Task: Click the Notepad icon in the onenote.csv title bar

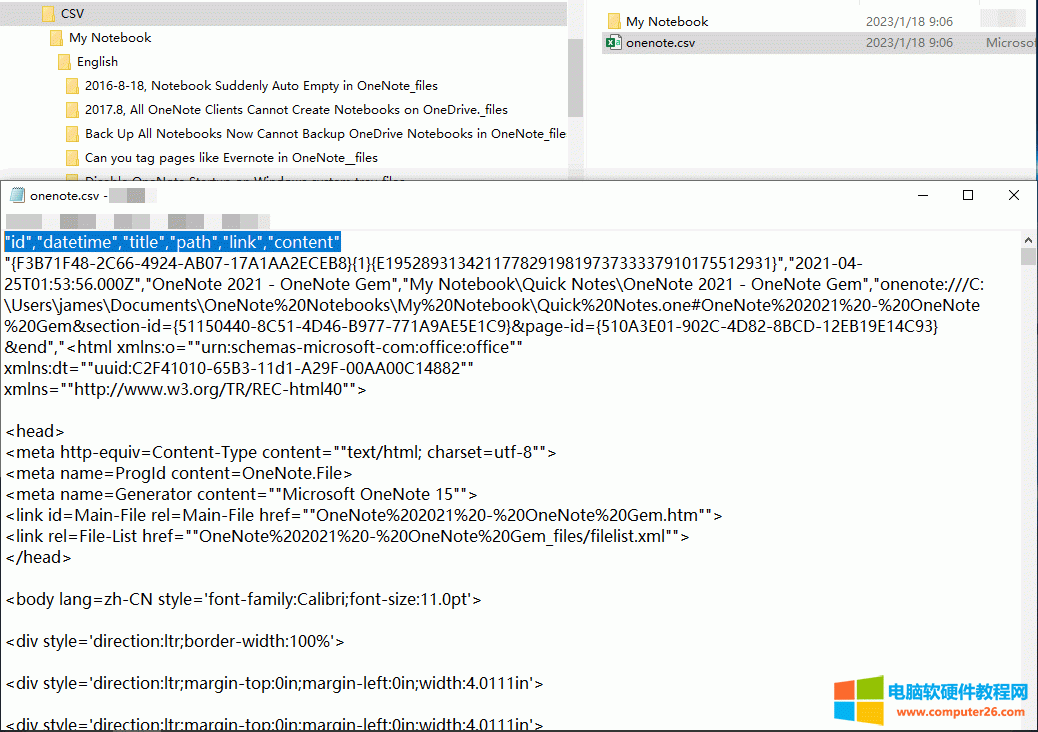Action: (x=16, y=194)
